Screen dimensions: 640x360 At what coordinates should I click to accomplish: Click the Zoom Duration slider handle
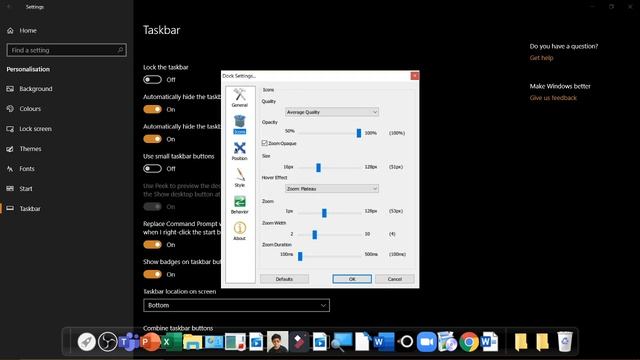point(300,256)
